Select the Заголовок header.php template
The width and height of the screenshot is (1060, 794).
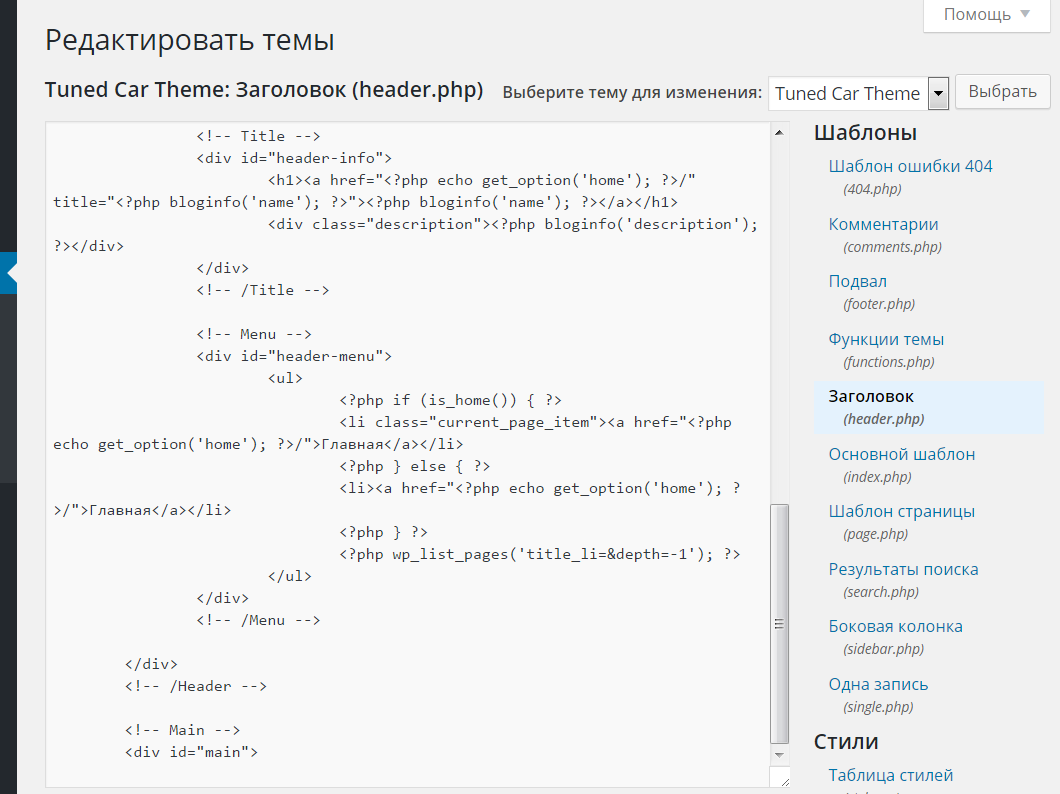(x=871, y=397)
